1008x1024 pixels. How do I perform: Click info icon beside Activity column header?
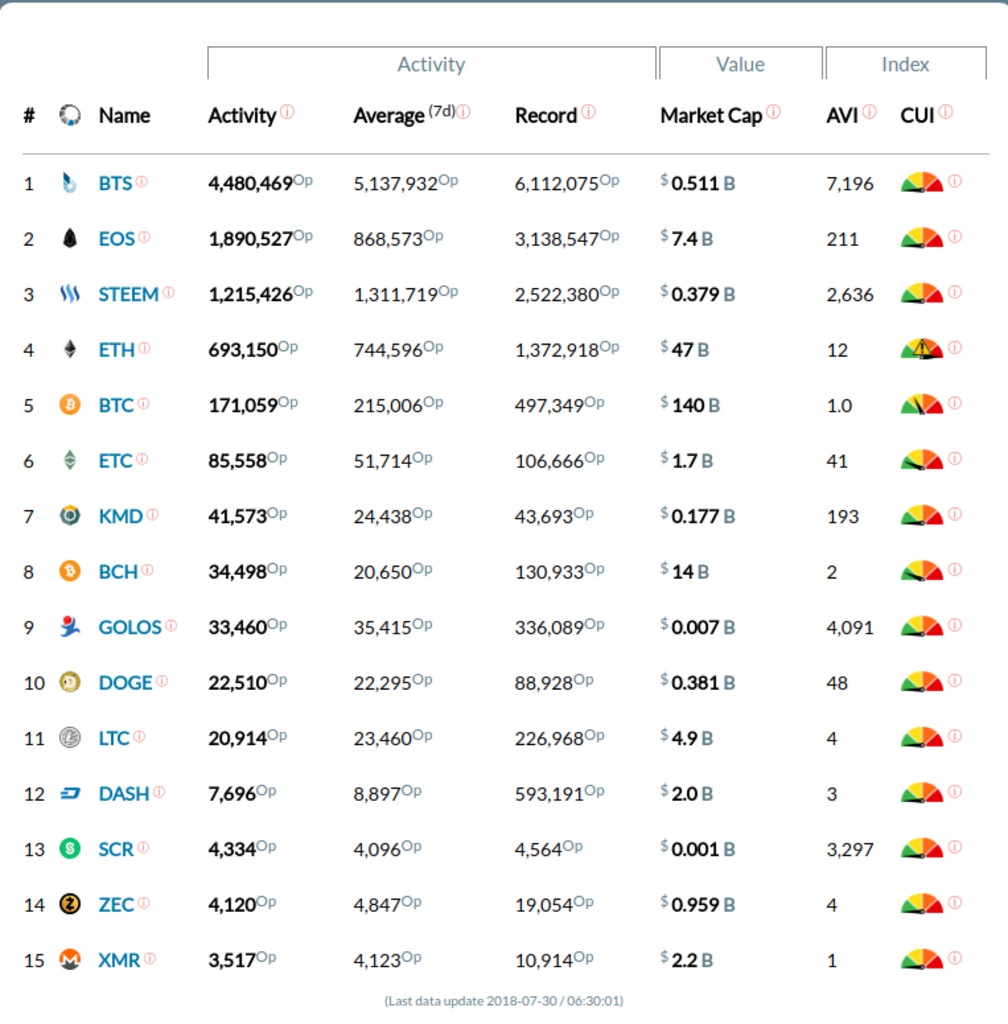(x=287, y=112)
